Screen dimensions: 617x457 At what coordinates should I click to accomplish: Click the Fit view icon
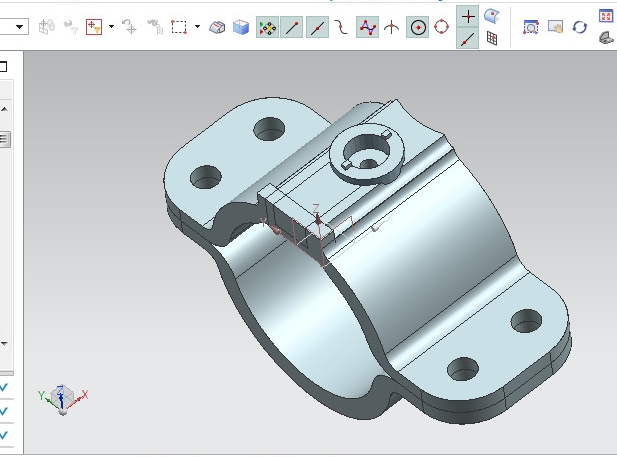[x=606, y=16]
